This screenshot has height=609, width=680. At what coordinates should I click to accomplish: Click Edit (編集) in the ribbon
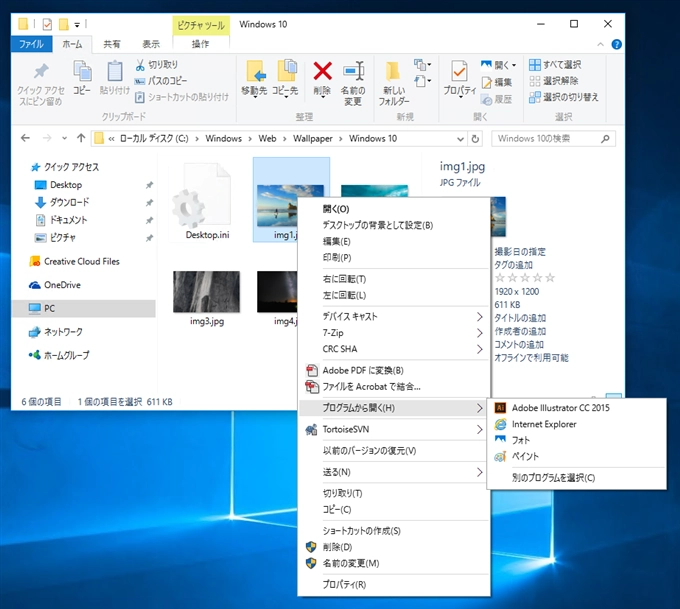(497, 82)
